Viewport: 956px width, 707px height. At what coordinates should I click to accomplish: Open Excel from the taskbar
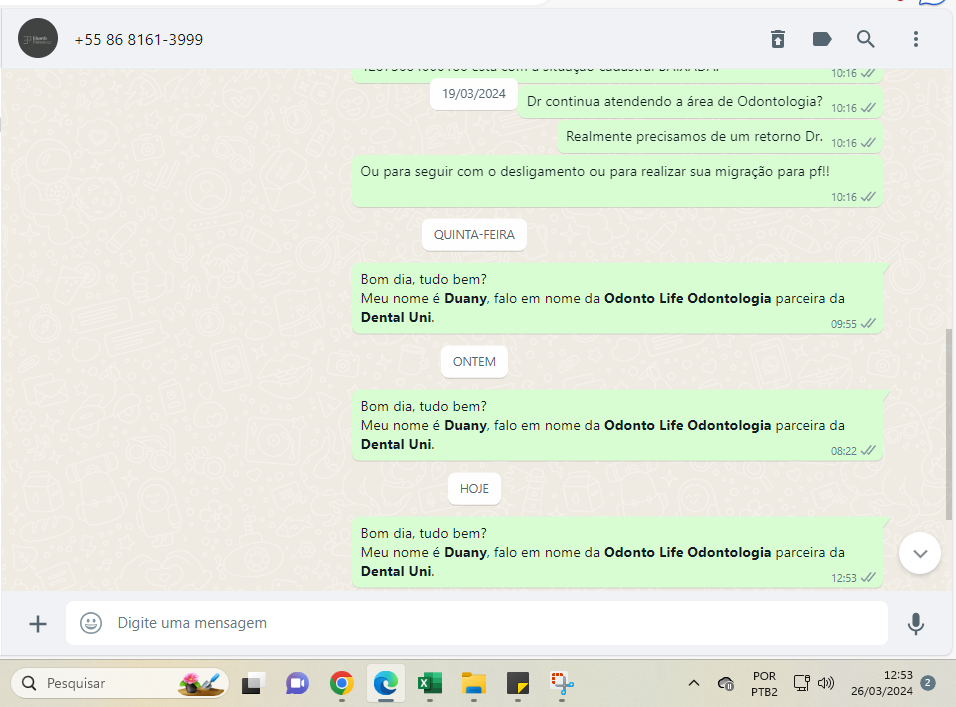[430, 683]
